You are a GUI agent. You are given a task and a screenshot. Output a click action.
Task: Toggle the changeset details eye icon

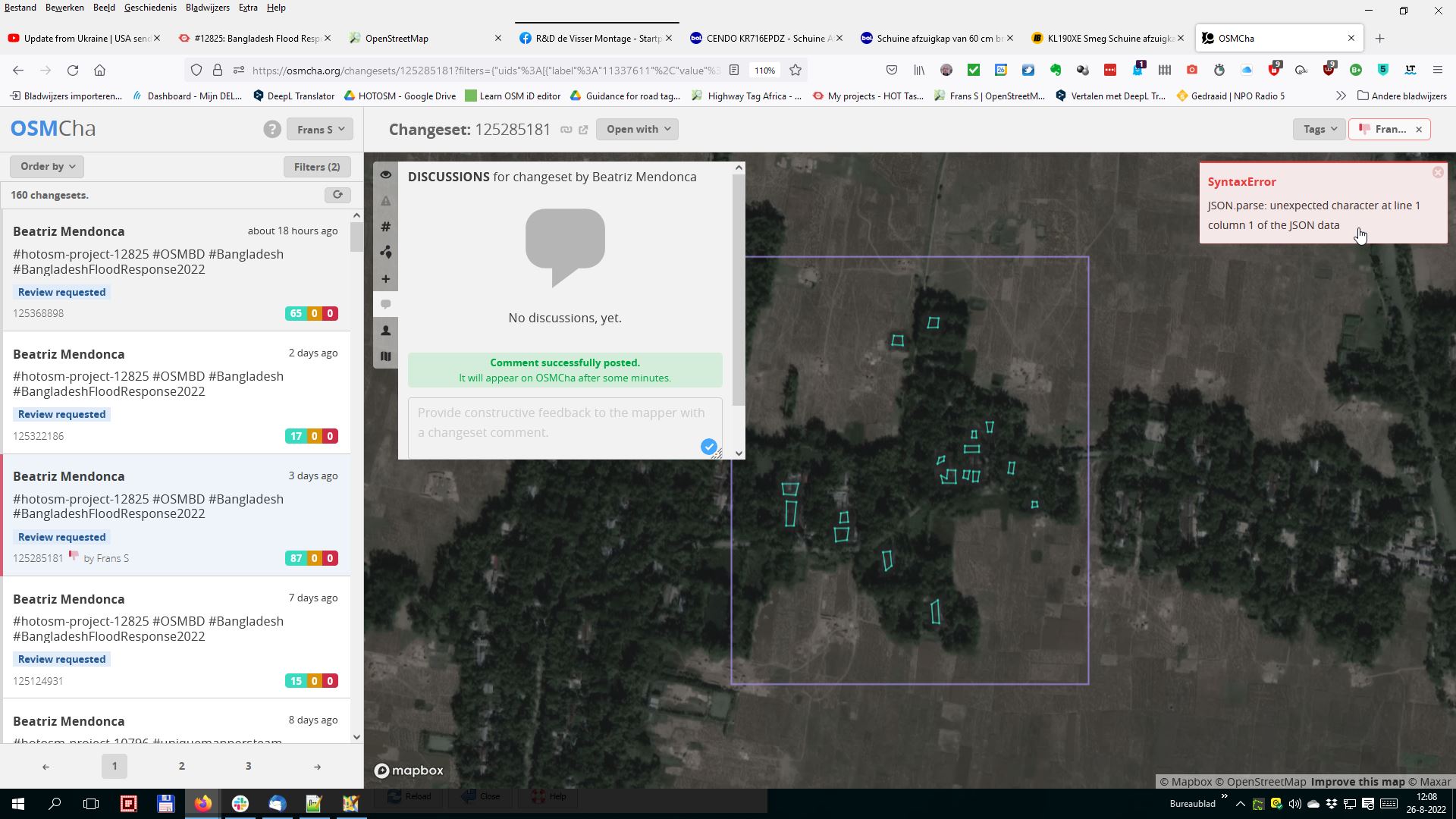[386, 175]
